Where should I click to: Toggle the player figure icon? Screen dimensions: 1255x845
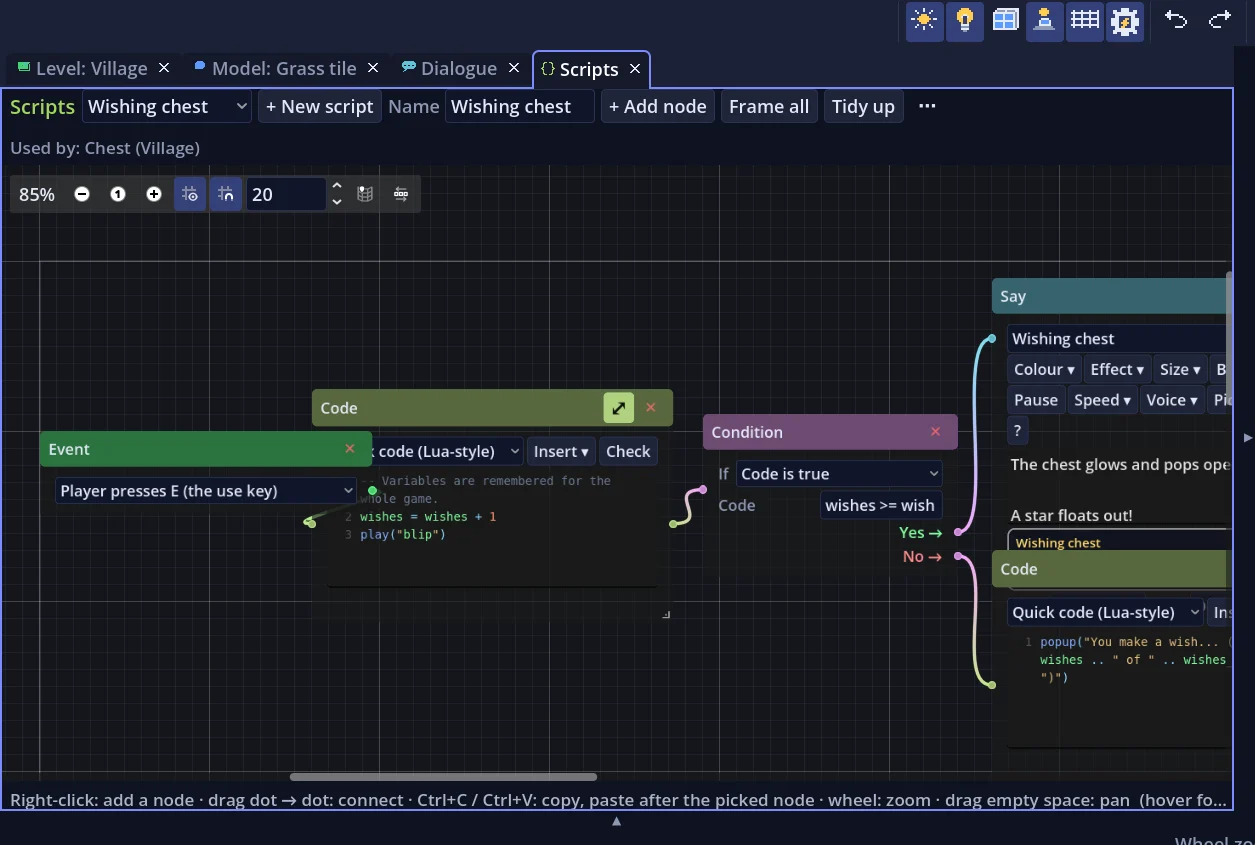(1045, 21)
